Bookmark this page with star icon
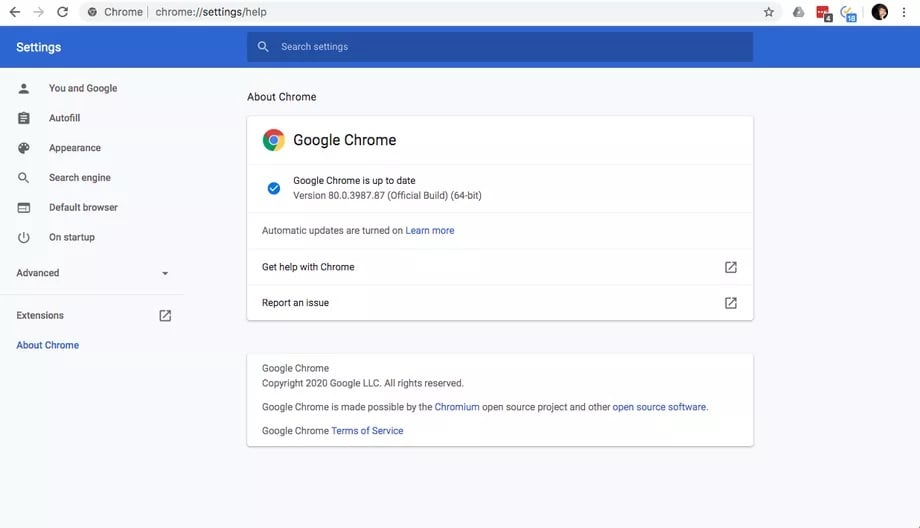The image size is (920, 528). click(769, 12)
